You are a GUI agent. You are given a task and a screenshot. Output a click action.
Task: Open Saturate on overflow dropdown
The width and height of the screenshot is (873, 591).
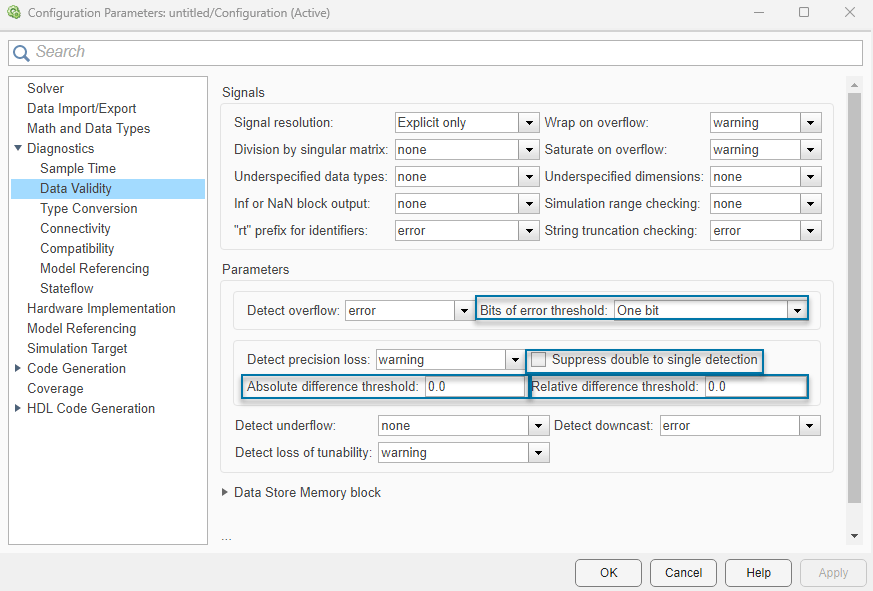point(766,149)
